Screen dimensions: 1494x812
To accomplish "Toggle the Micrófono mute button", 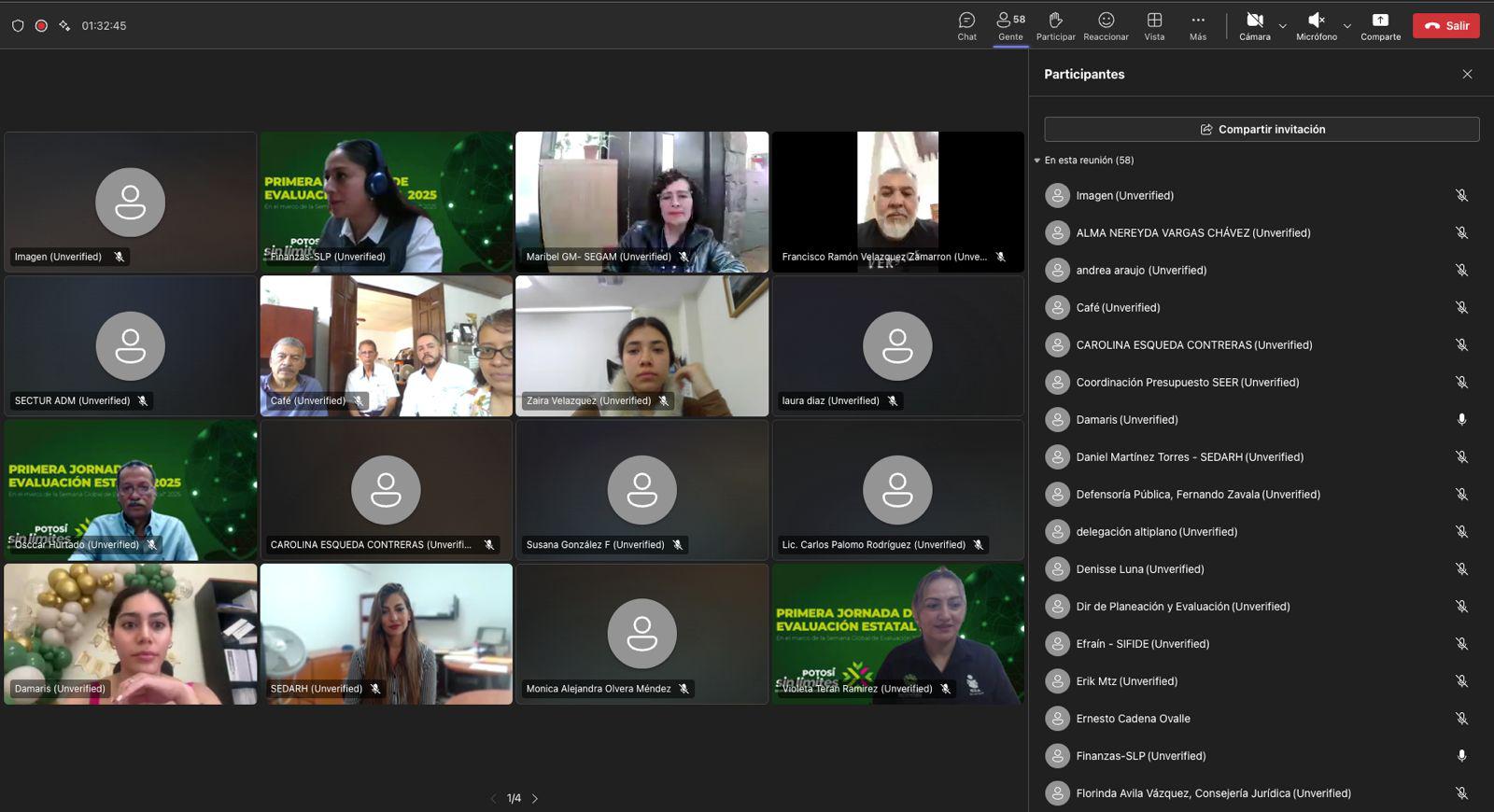I will tap(1316, 25).
